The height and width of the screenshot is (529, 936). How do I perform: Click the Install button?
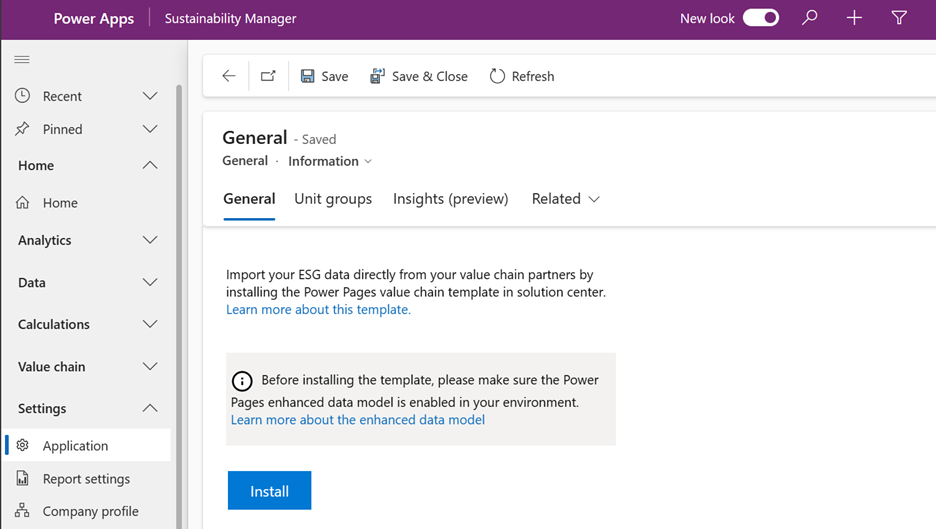[269, 490]
